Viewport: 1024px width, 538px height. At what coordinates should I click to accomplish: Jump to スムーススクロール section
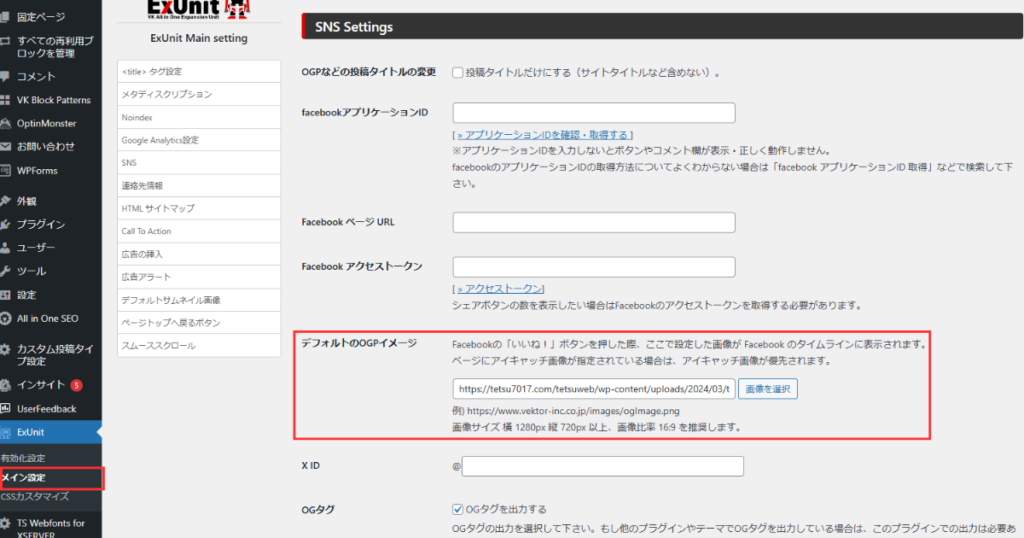click(199, 346)
